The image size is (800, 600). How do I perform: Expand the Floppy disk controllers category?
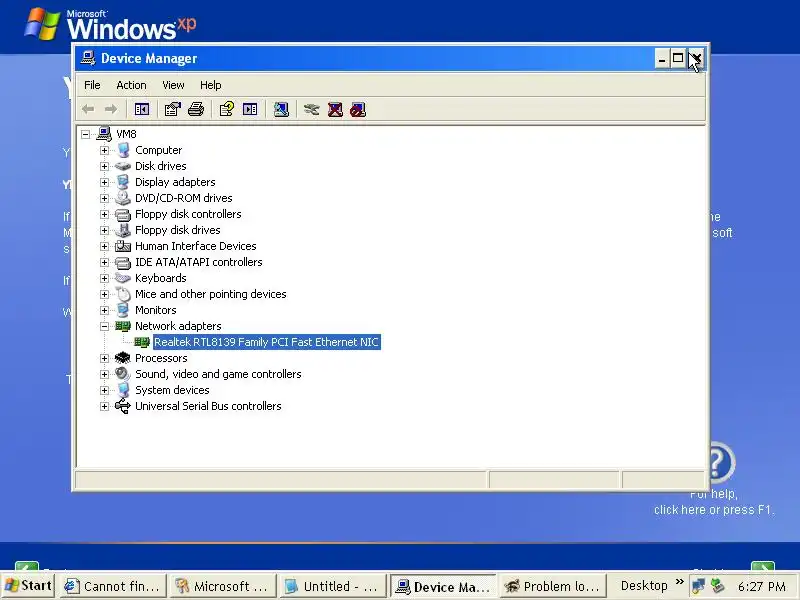tap(105, 214)
